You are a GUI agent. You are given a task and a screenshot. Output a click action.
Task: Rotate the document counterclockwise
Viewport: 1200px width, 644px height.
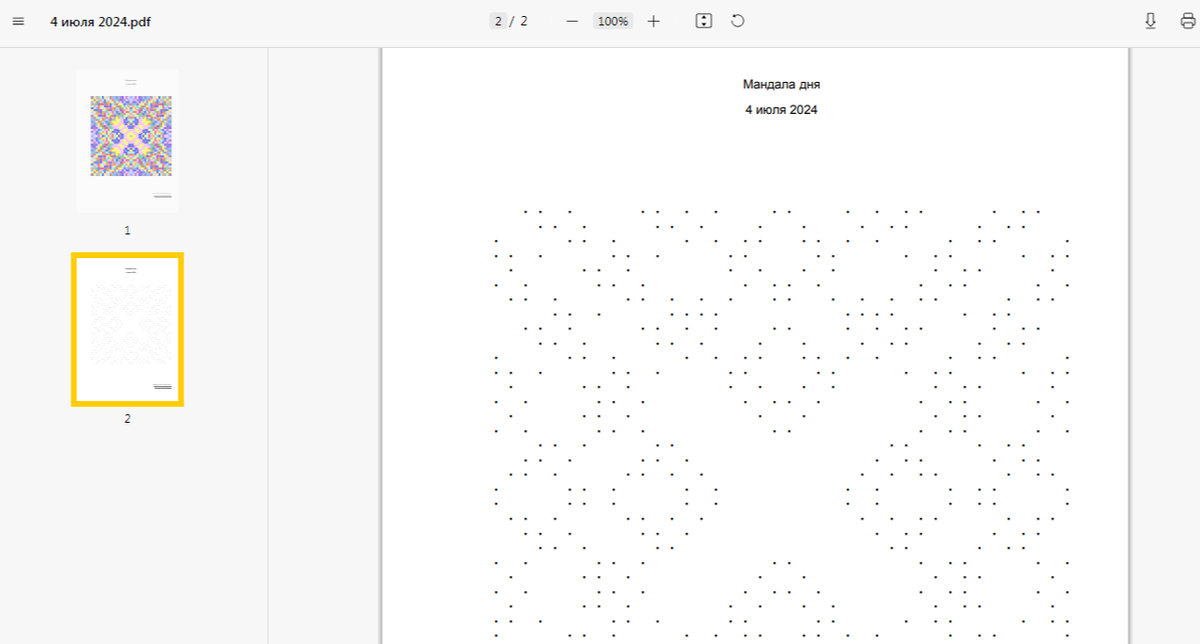point(738,21)
